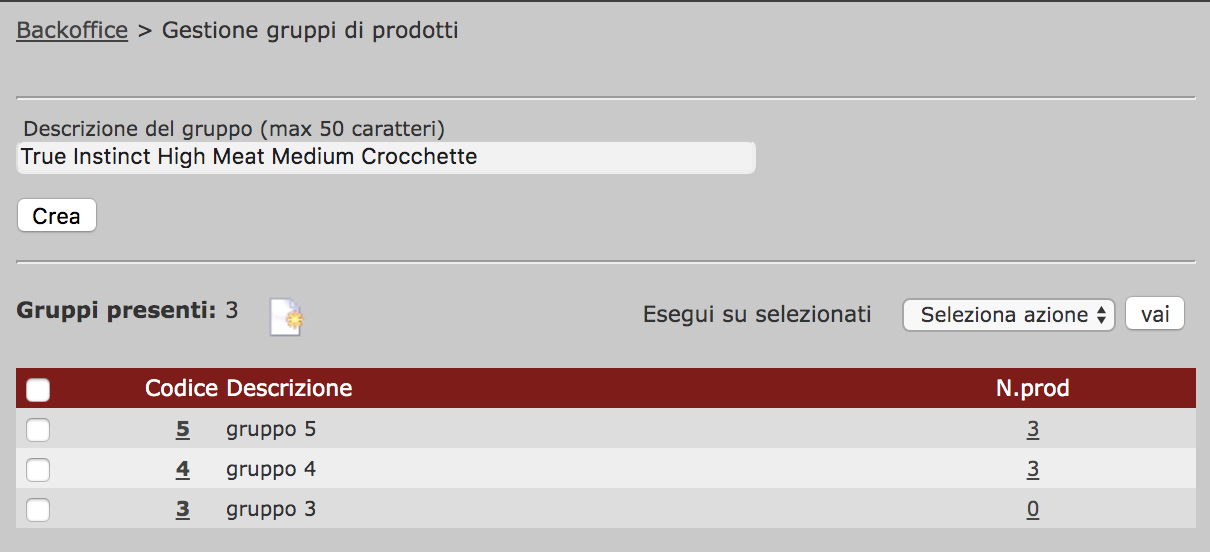Screen dimensions: 1210x552
Task: Click the zero product count for gruppo 3
Action: [x=1032, y=510]
